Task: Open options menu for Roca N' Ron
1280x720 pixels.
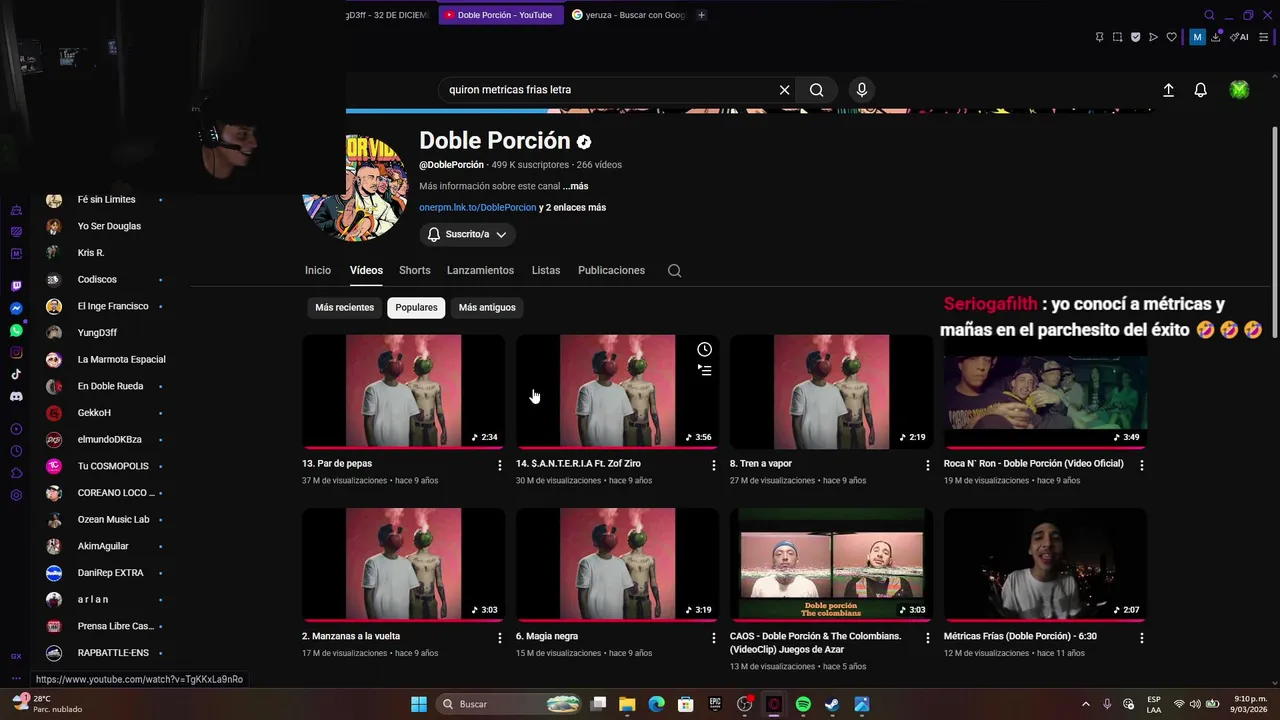Action: [x=1142, y=465]
